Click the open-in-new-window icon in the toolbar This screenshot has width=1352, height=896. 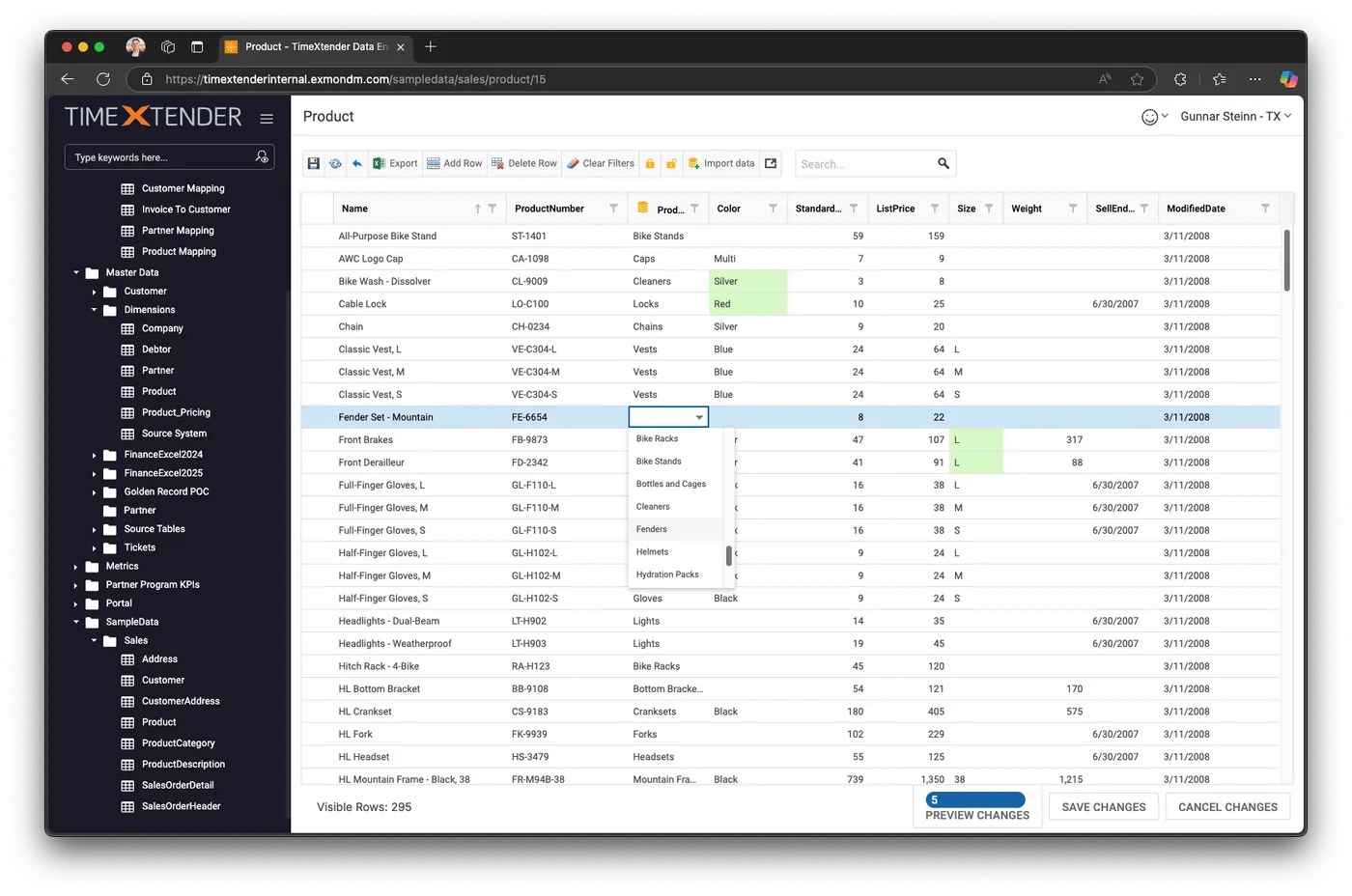(x=771, y=163)
